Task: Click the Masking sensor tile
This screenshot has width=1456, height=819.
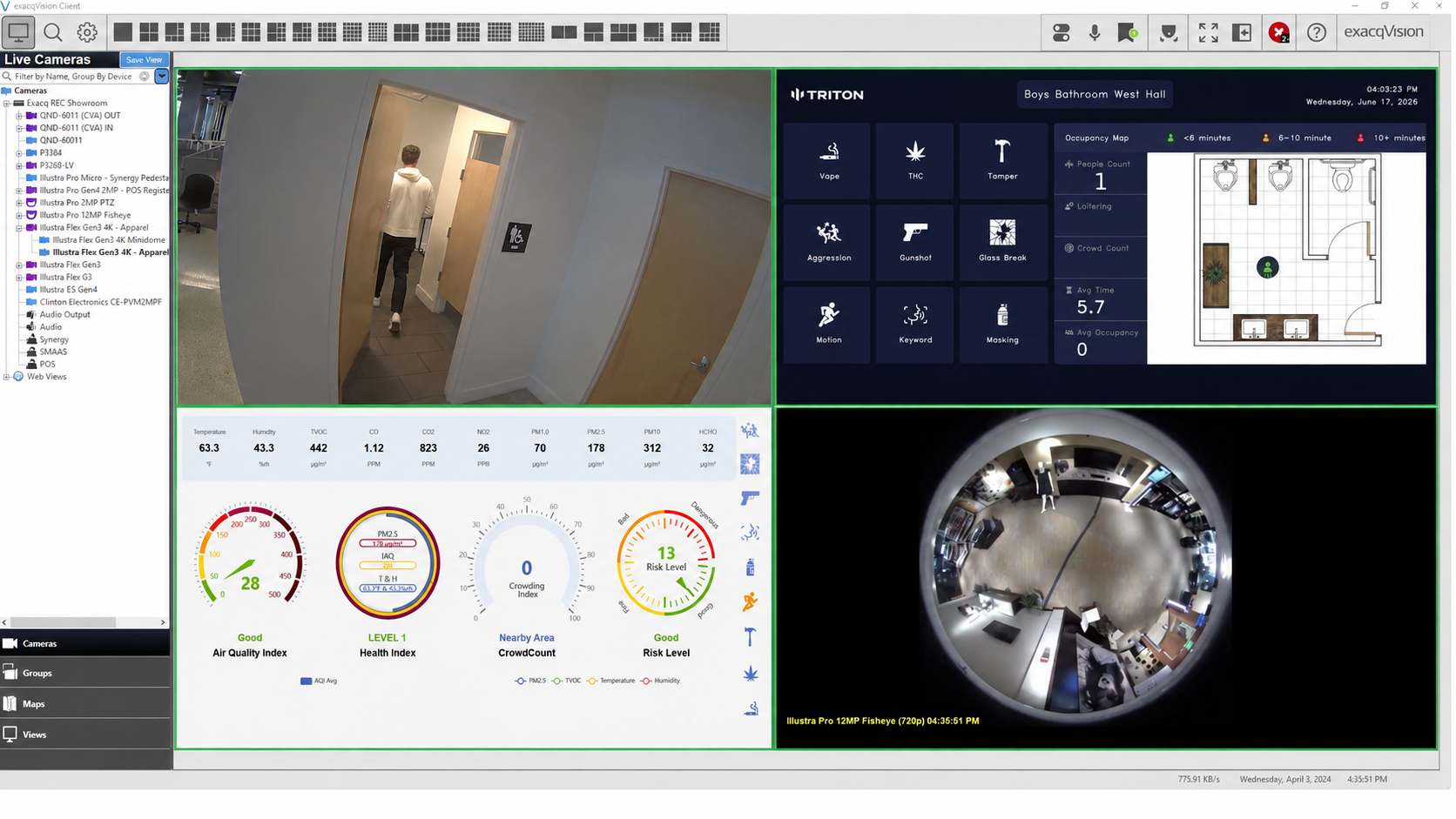Action: pos(1002,325)
